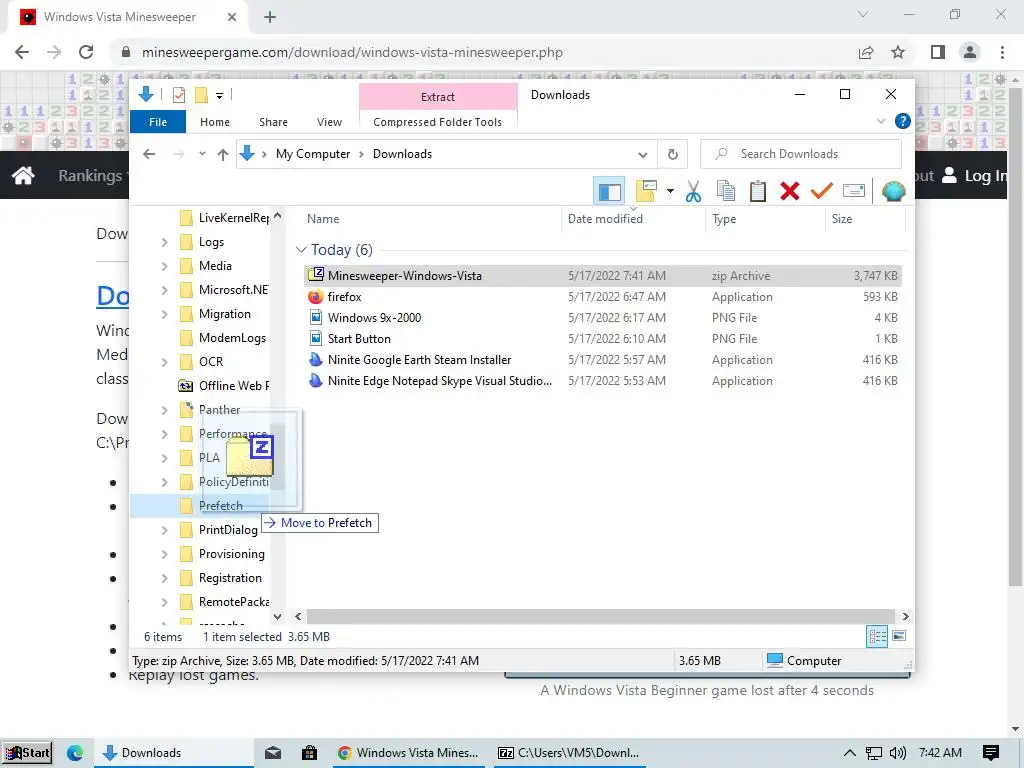
Task: Open the address bar history dropdown
Action: pos(643,155)
